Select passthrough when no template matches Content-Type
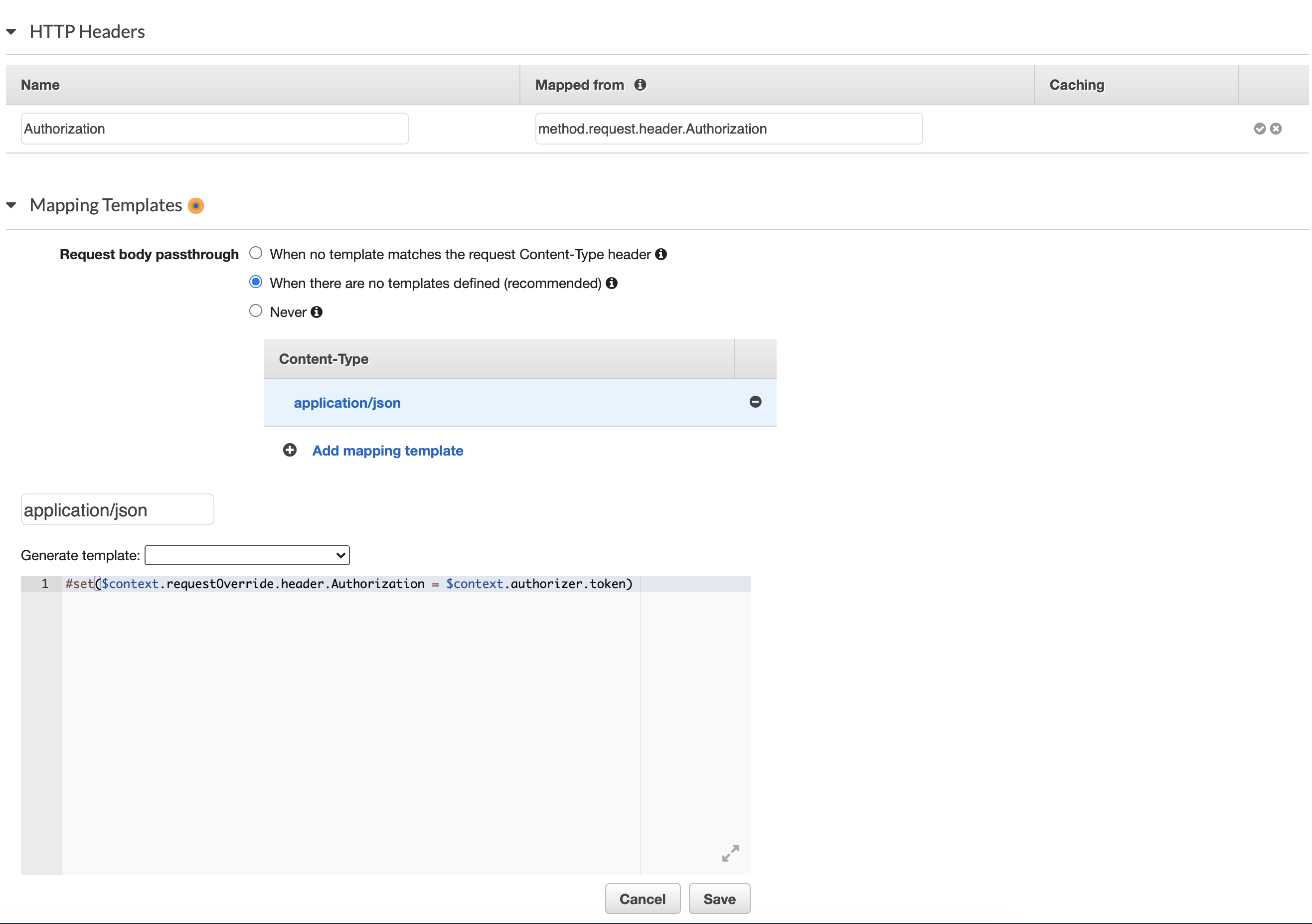Screen dimensions: 1312x924 (255, 253)
